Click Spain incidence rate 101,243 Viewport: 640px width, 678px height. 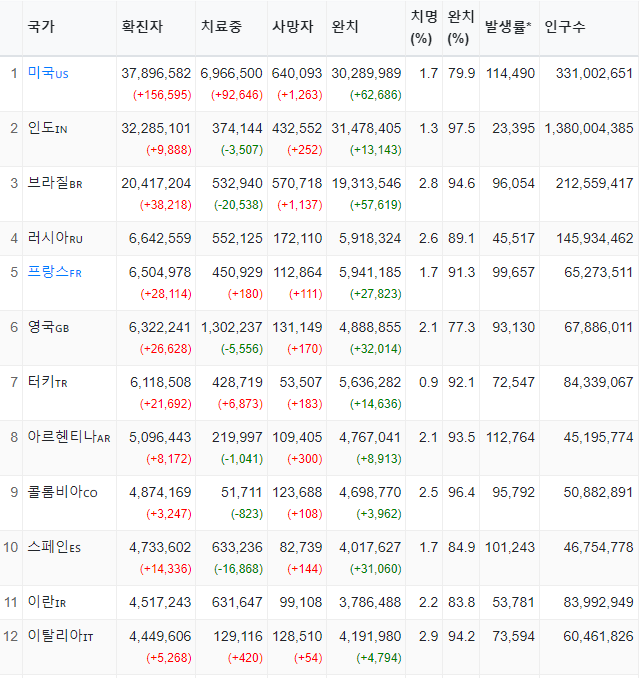pos(510,547)
